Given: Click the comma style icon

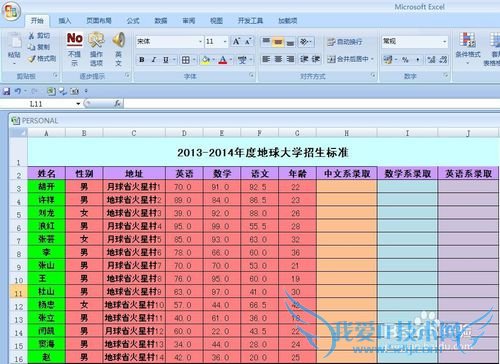Looking at the screenshot, I should point(418,60).
